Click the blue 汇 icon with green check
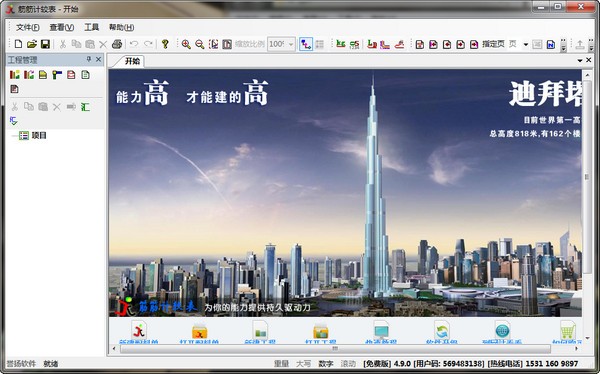 [13, 121]
